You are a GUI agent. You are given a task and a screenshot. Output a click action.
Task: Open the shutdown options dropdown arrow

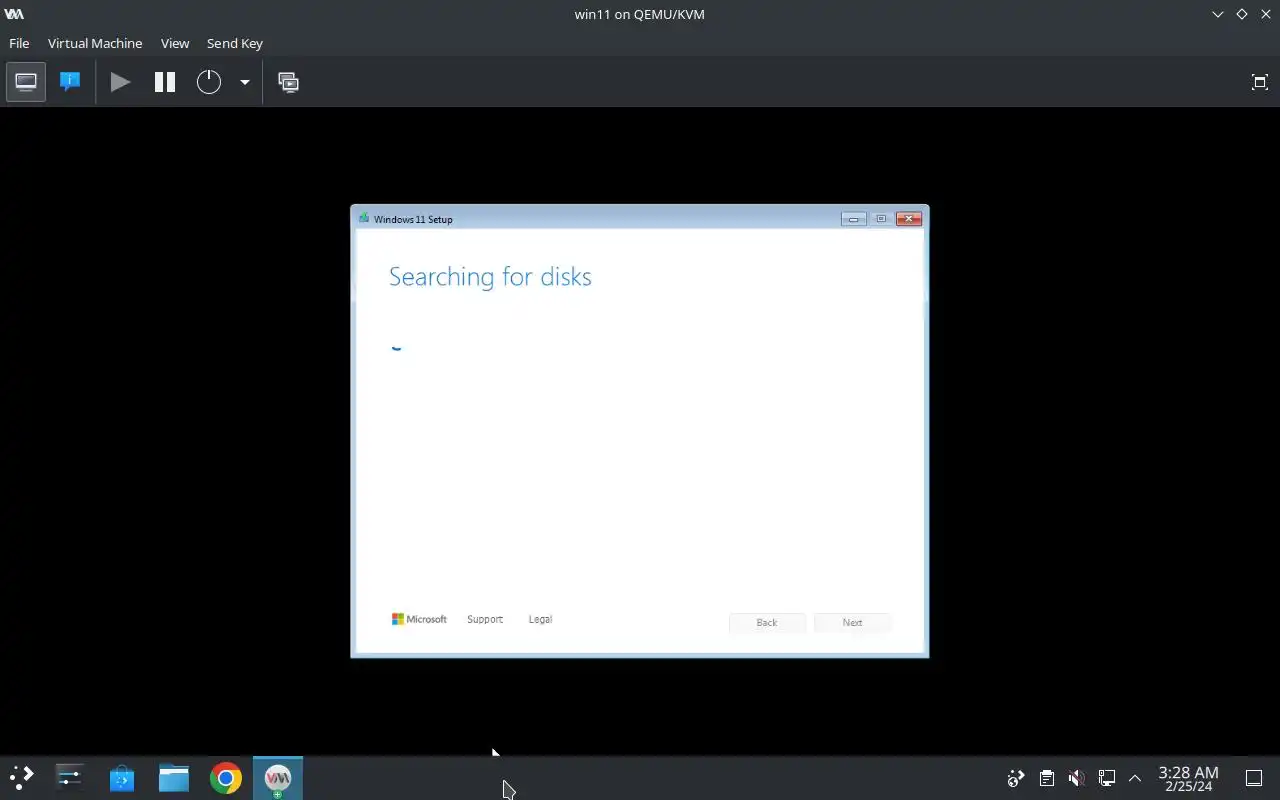tap(244, 82)
